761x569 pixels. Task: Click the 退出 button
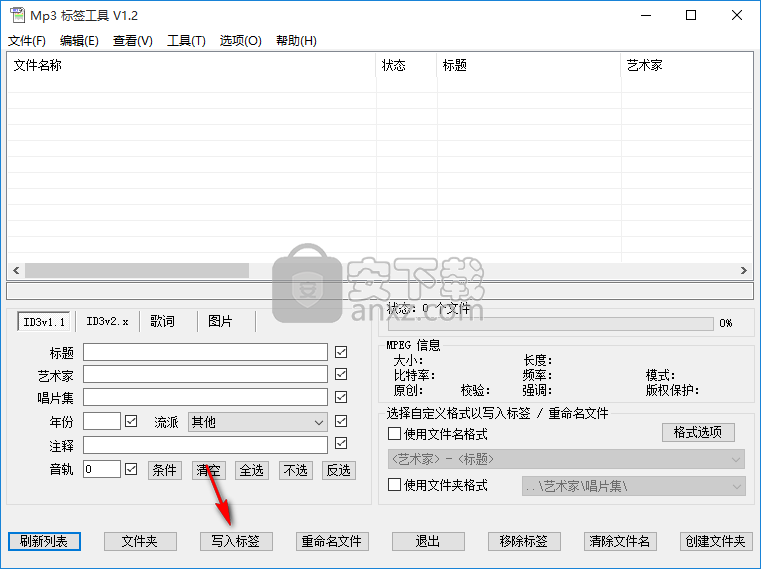pyautogui.click(x=428, y=541)
